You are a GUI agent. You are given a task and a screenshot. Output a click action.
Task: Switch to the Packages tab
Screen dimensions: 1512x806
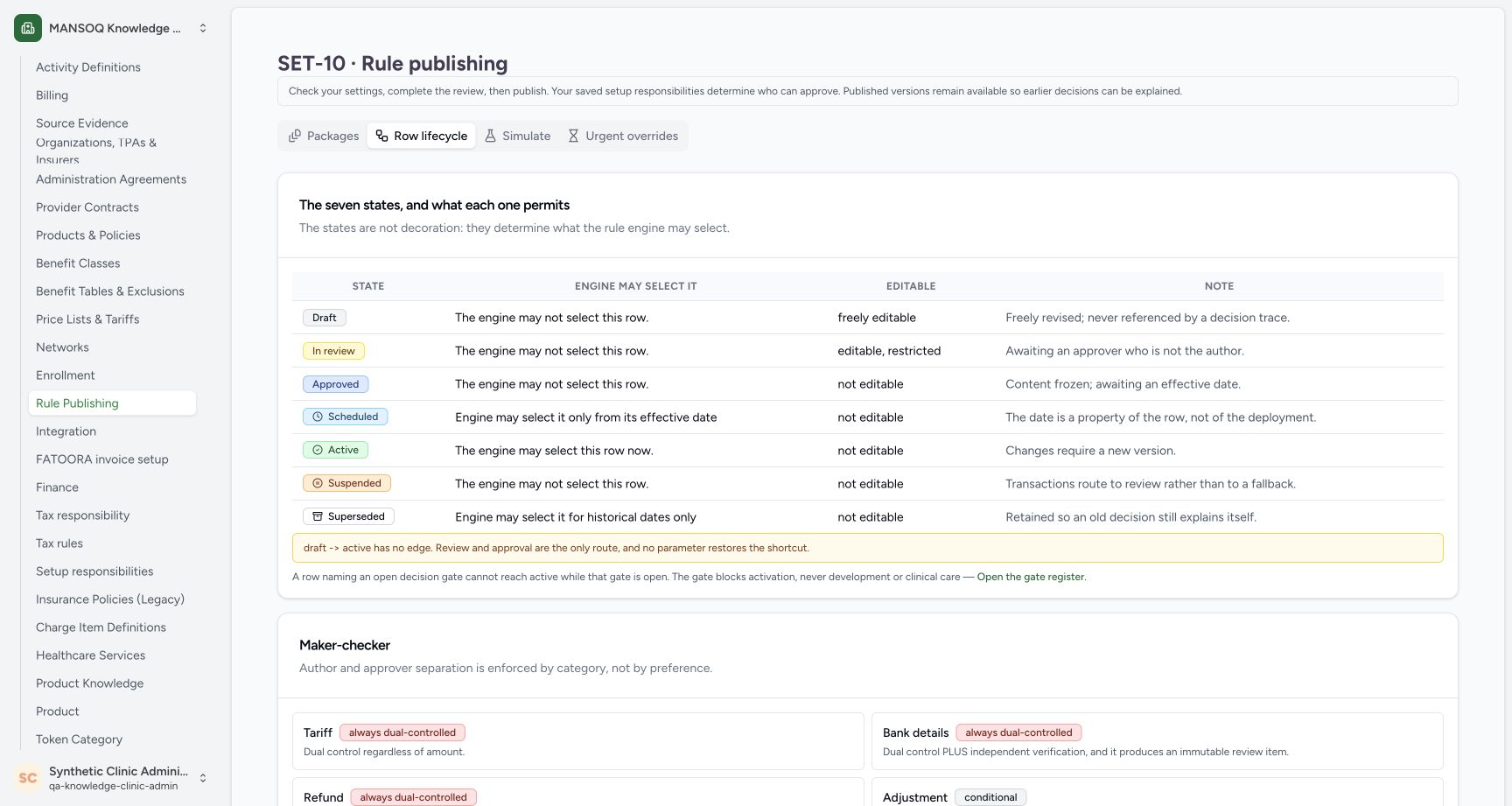click(x=324, y=136)
